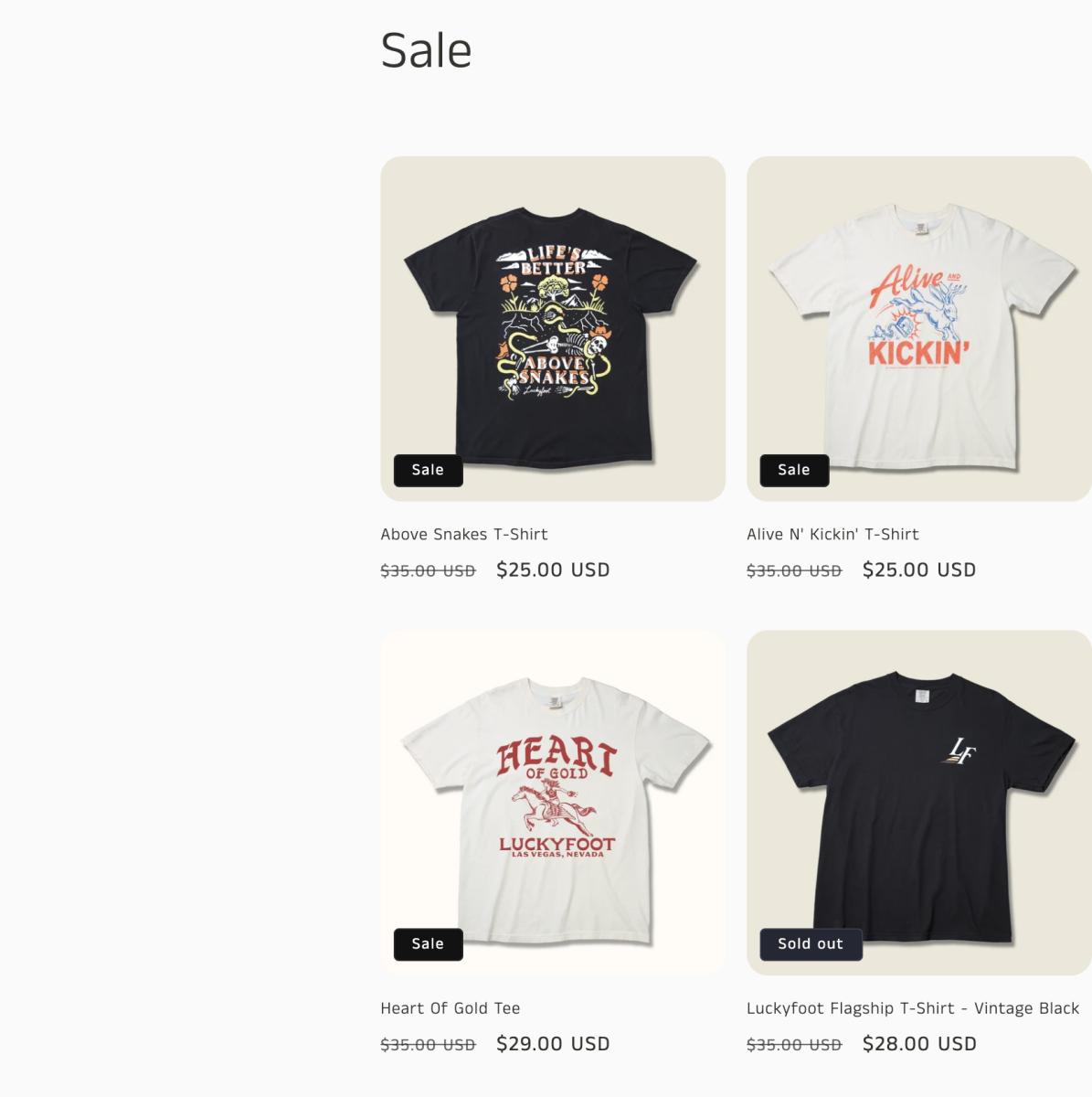Click the $25.00 USD price under Alive N' Kickin'

click(919, 570)
